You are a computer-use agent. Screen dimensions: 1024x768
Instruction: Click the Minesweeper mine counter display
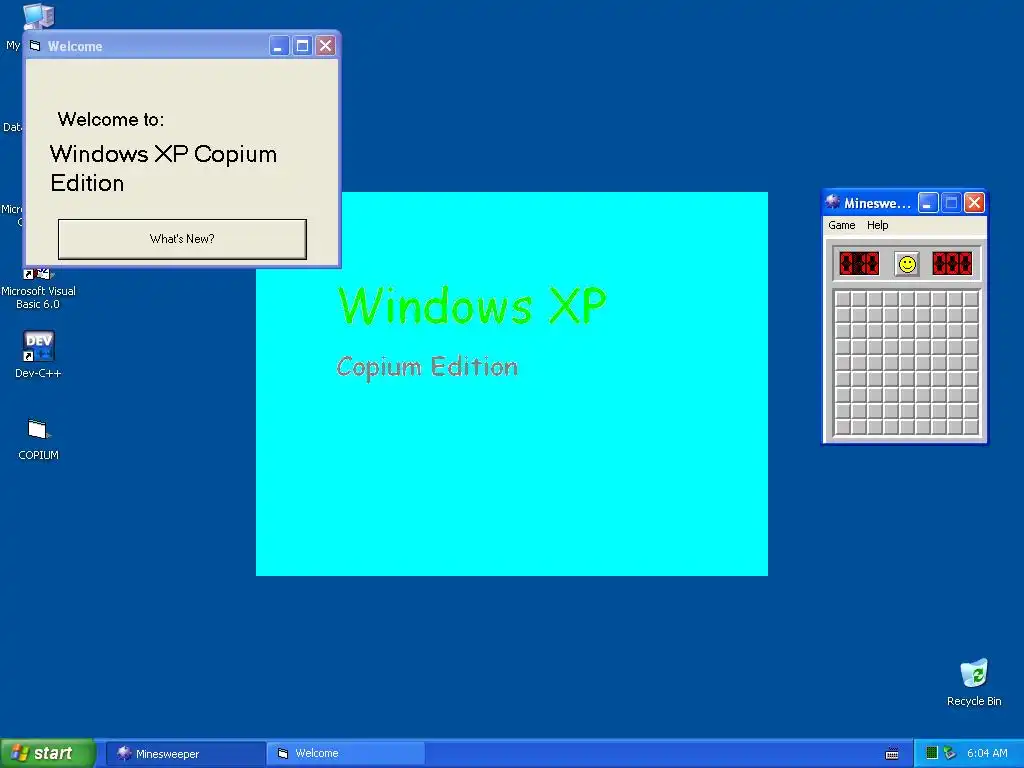coord(859,264)
